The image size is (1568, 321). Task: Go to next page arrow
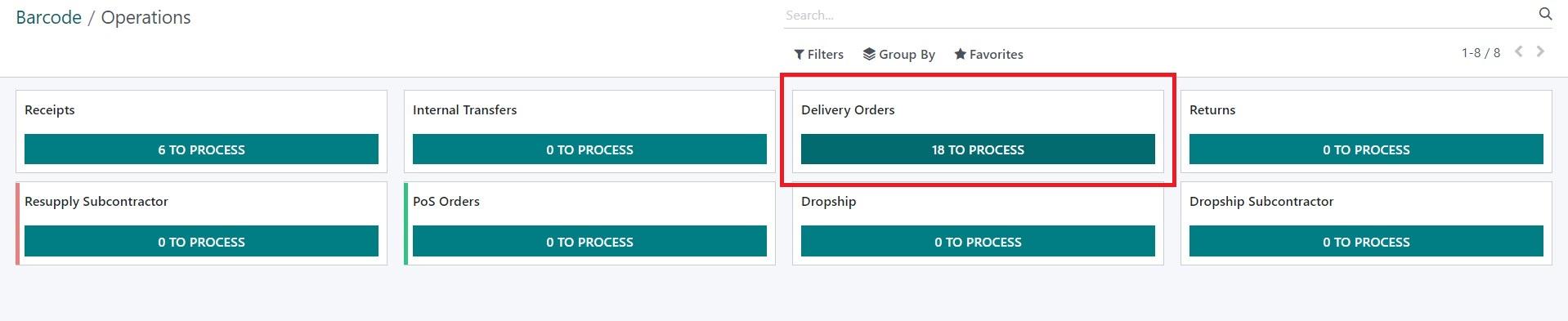pos(1540,51)
